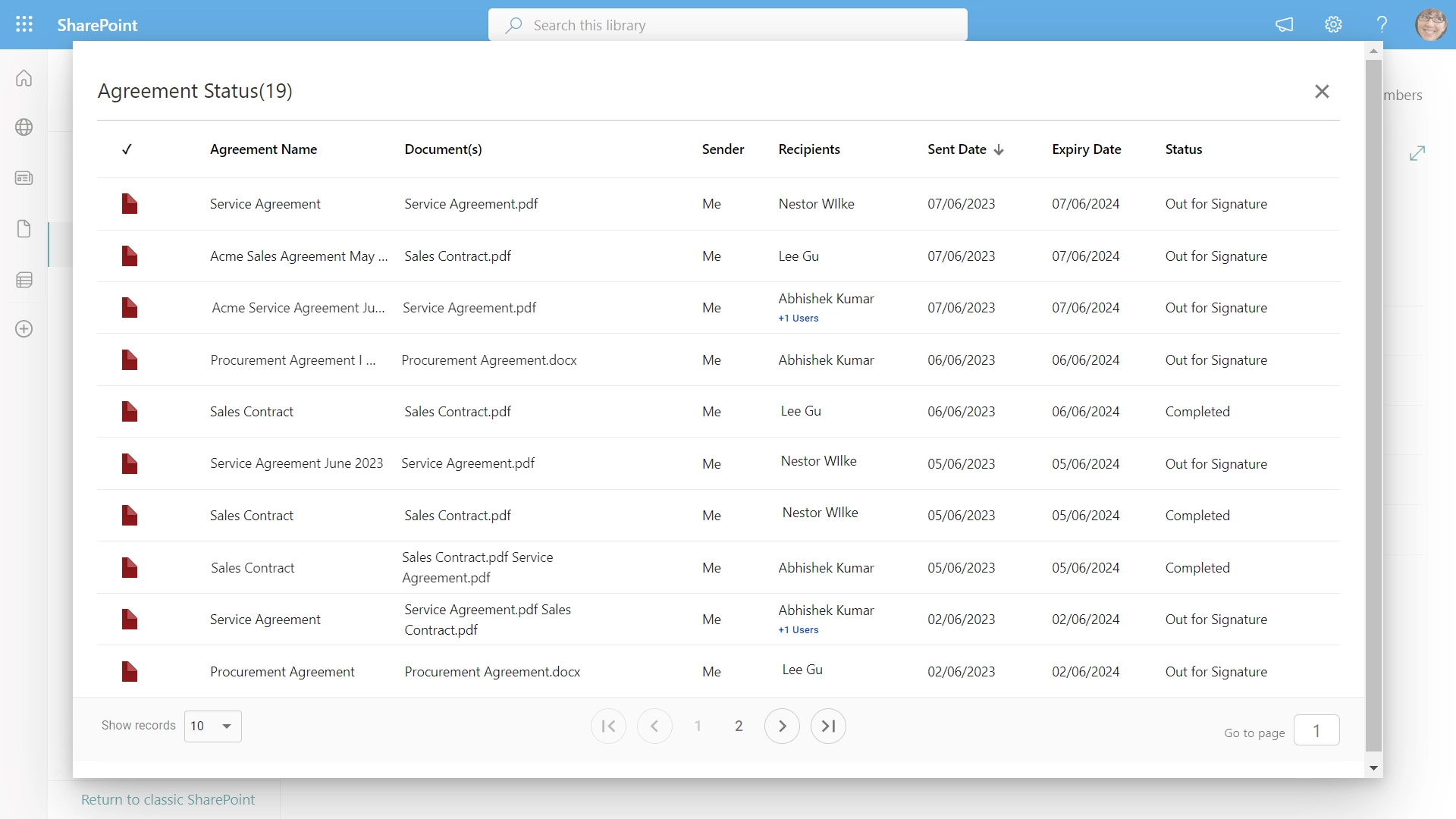Select Service Agreement June 2023 name
The height and width of the screenshot is (819, 1456).
click(297, 463)
